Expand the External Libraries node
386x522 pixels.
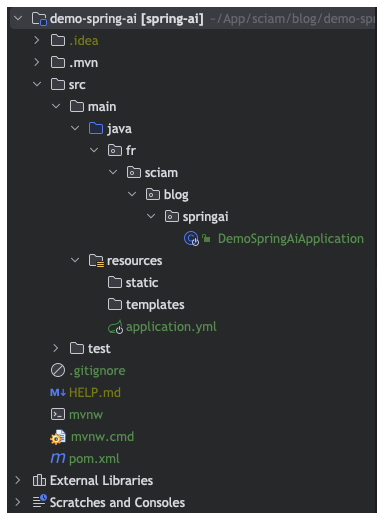click(x=18, y=480)
